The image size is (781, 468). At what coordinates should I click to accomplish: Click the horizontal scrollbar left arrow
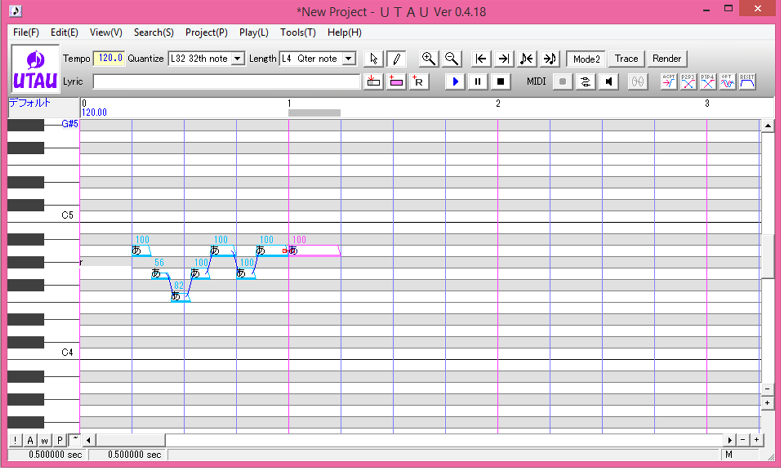coord(89,440)
